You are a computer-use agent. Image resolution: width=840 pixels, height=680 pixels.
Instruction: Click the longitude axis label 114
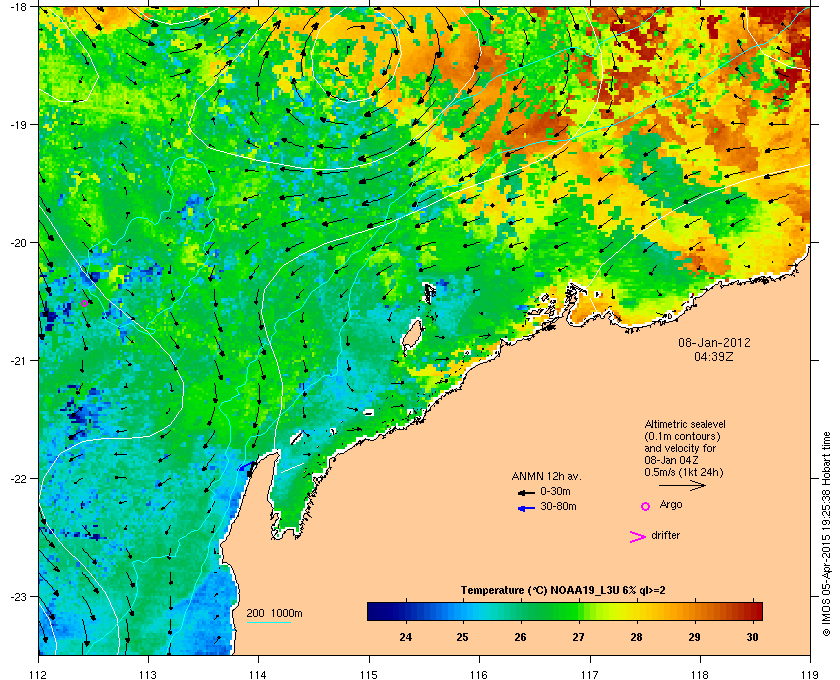coord(258,674)
